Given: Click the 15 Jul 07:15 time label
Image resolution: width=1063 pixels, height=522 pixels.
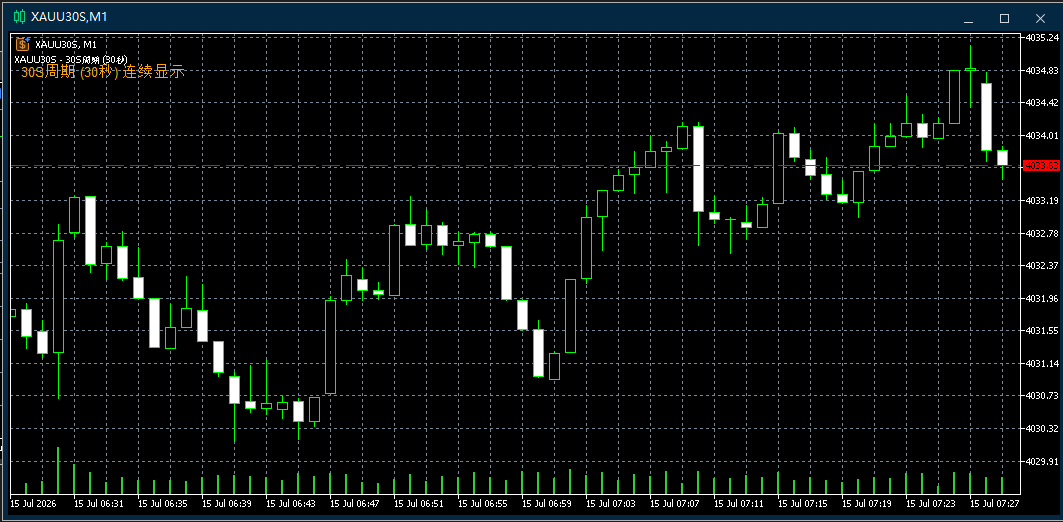Looking at the screenshot, I should click(803, 504).
